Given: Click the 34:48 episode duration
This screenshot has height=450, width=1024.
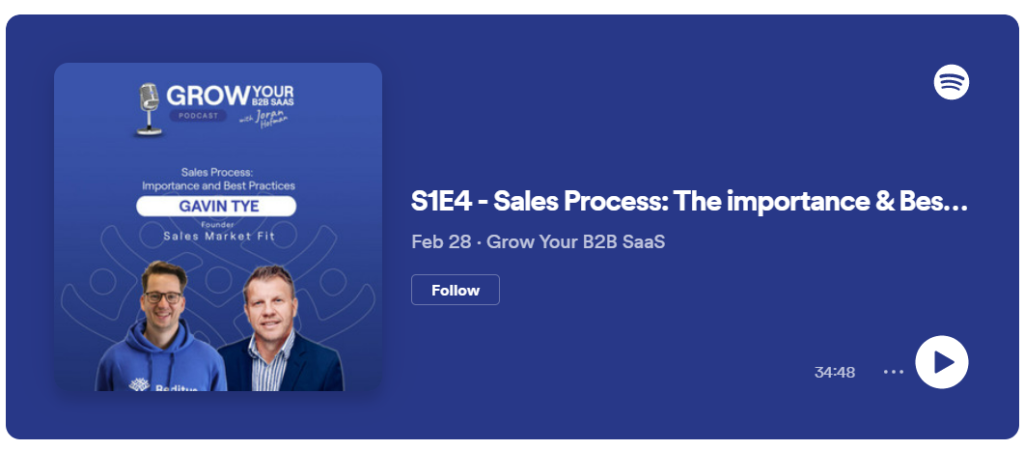Looking at the screenshot, I should click(834, 372).
